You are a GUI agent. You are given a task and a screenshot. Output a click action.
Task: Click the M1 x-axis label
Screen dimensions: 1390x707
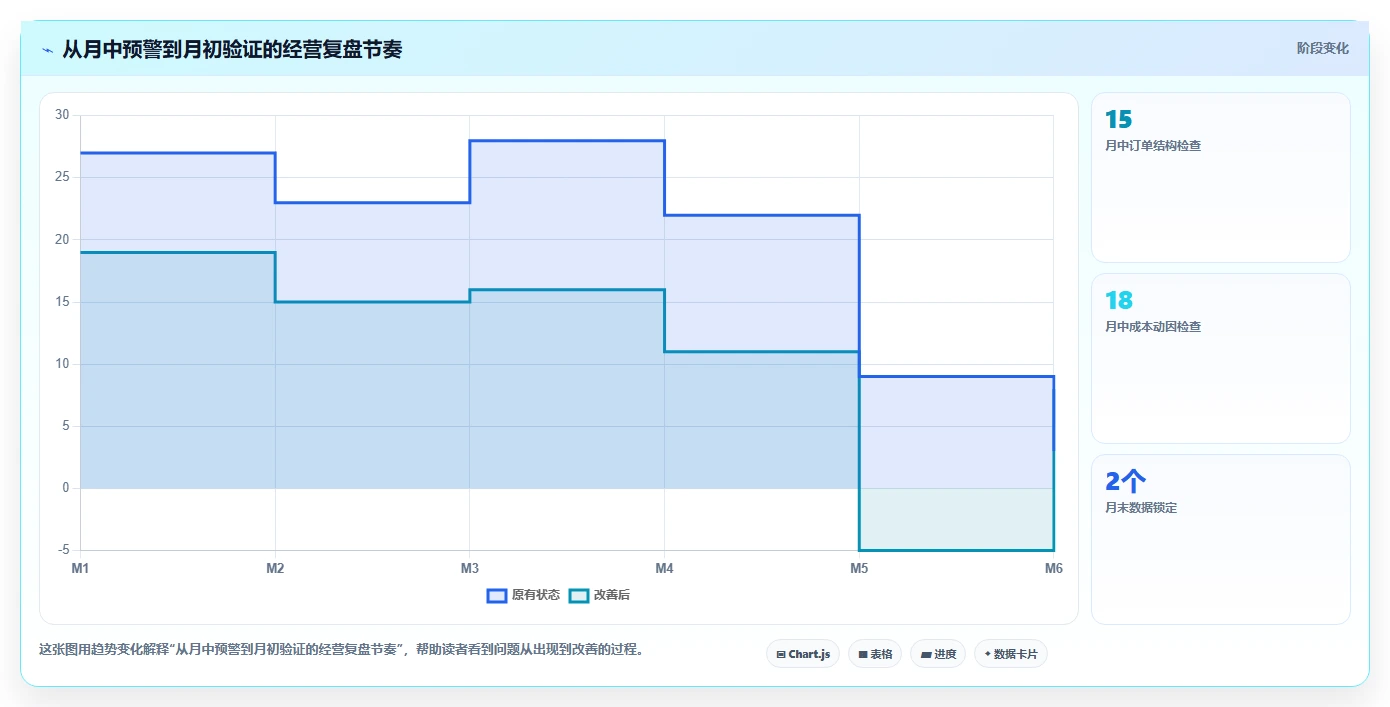[x=80, y=569]
